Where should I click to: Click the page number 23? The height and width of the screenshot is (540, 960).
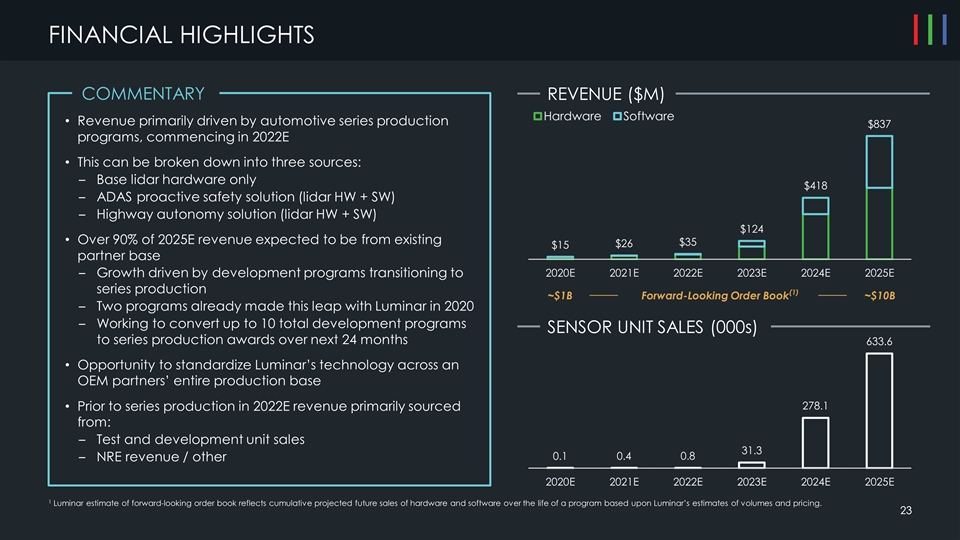pos(905,512)
